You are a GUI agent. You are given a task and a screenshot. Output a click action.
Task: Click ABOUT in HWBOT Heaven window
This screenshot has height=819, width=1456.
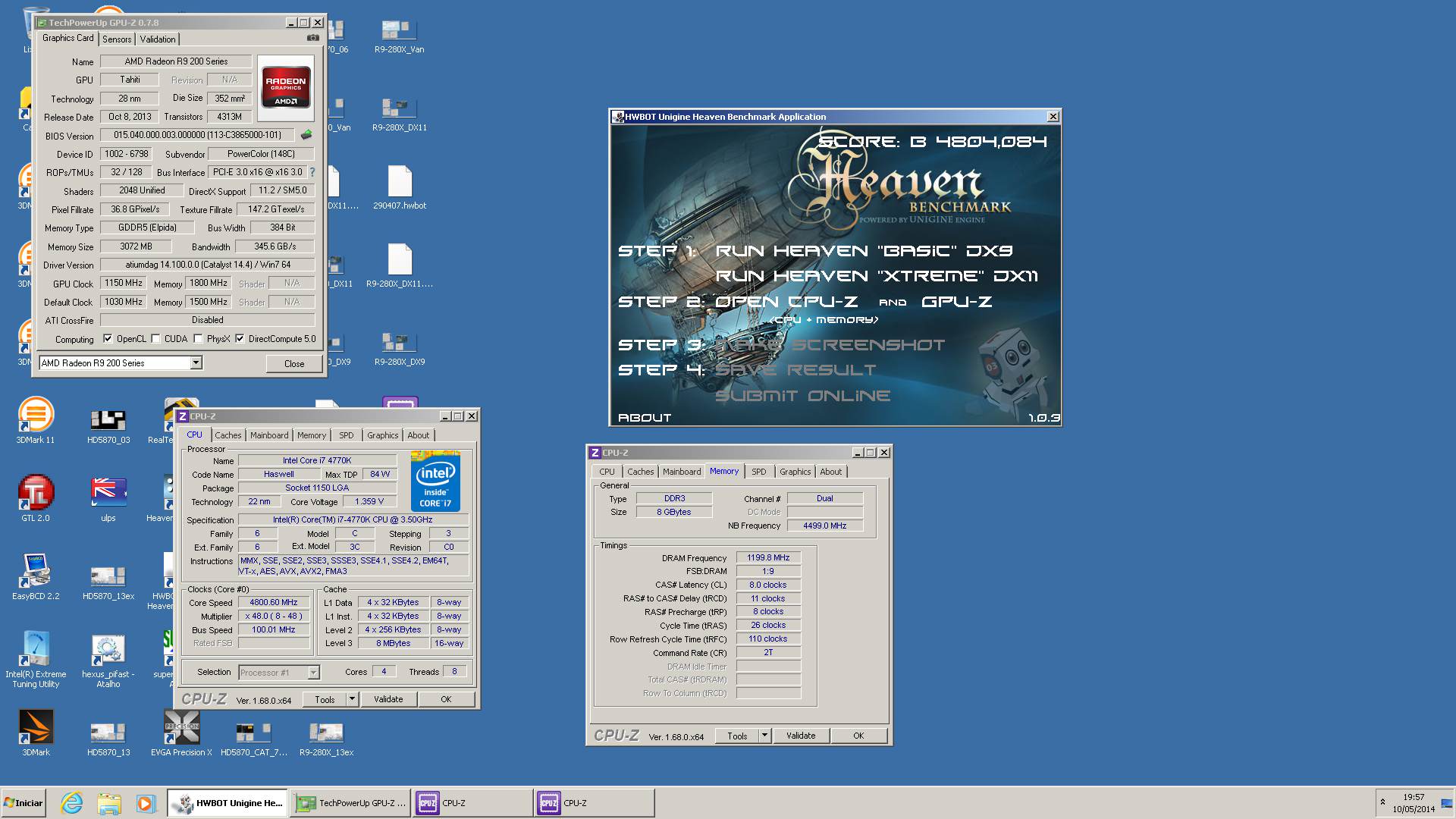(x=645, y=418)
